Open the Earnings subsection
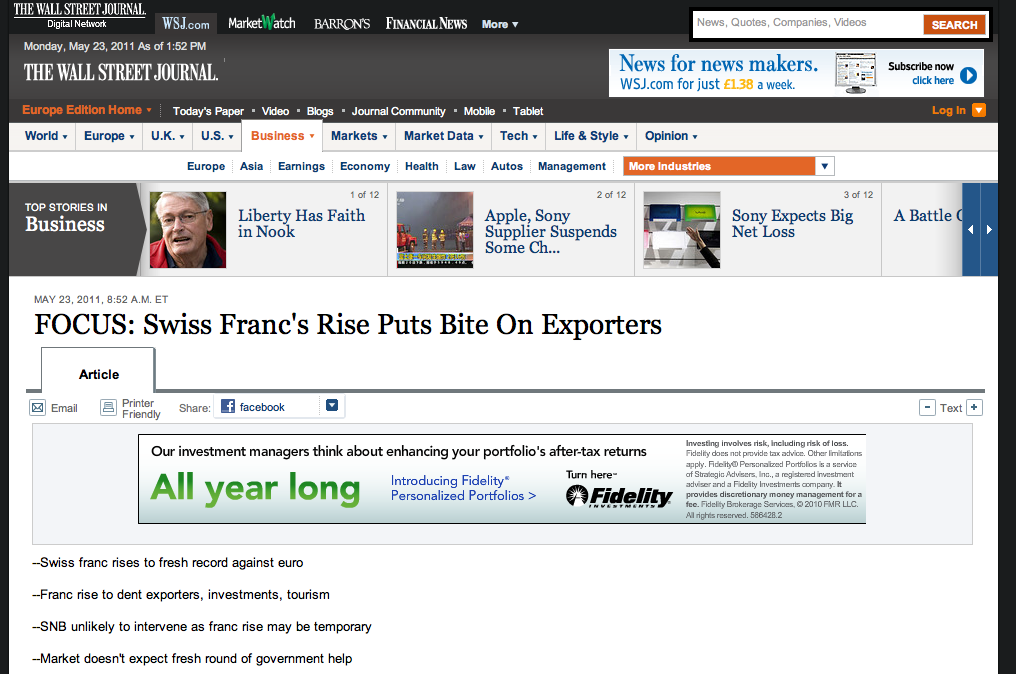The height and width of the screenshot is (674, 1016). tap(301, 167)
